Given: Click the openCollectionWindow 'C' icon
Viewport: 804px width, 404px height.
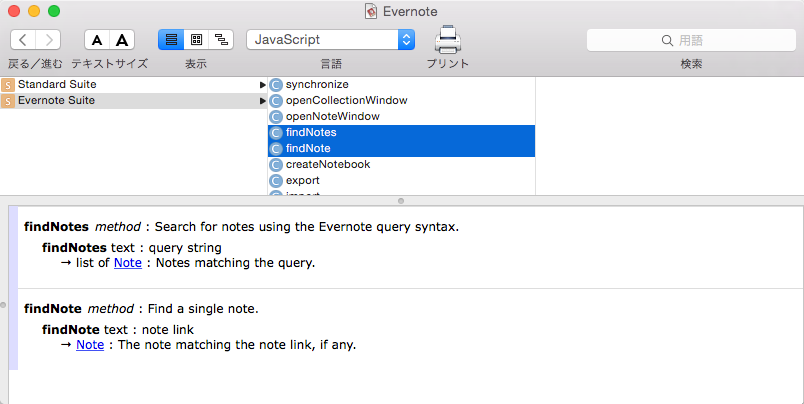Looking at the screenshot, I should click(276, 101).
